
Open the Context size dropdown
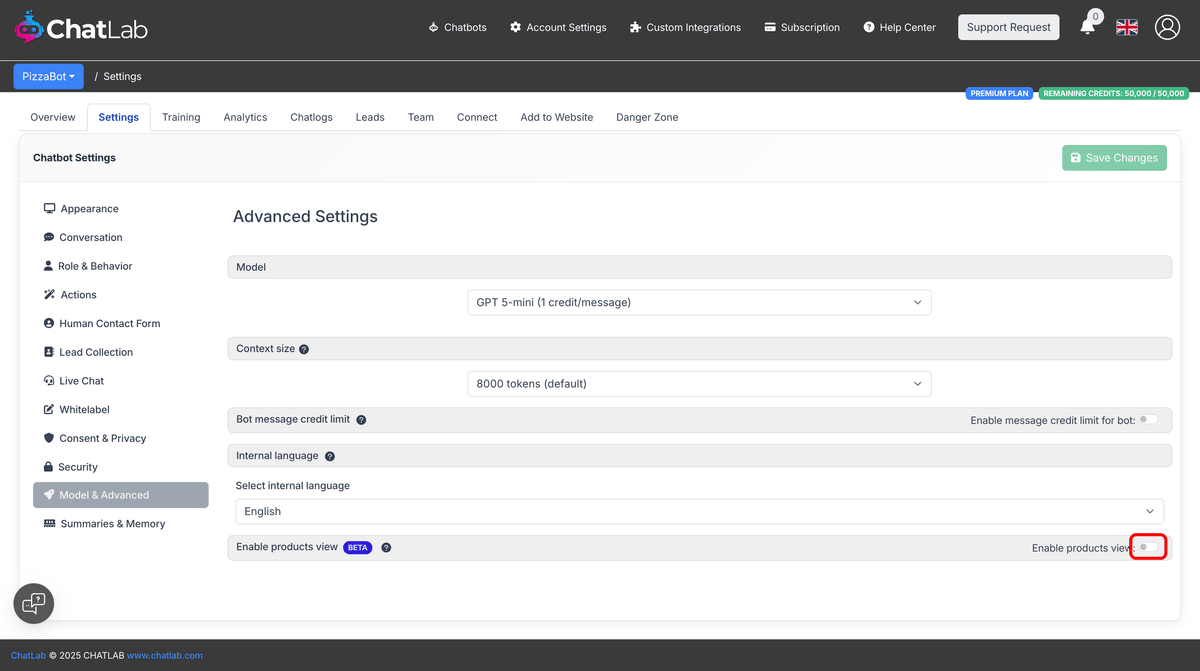pyautogui.click(x=698, y=383)
